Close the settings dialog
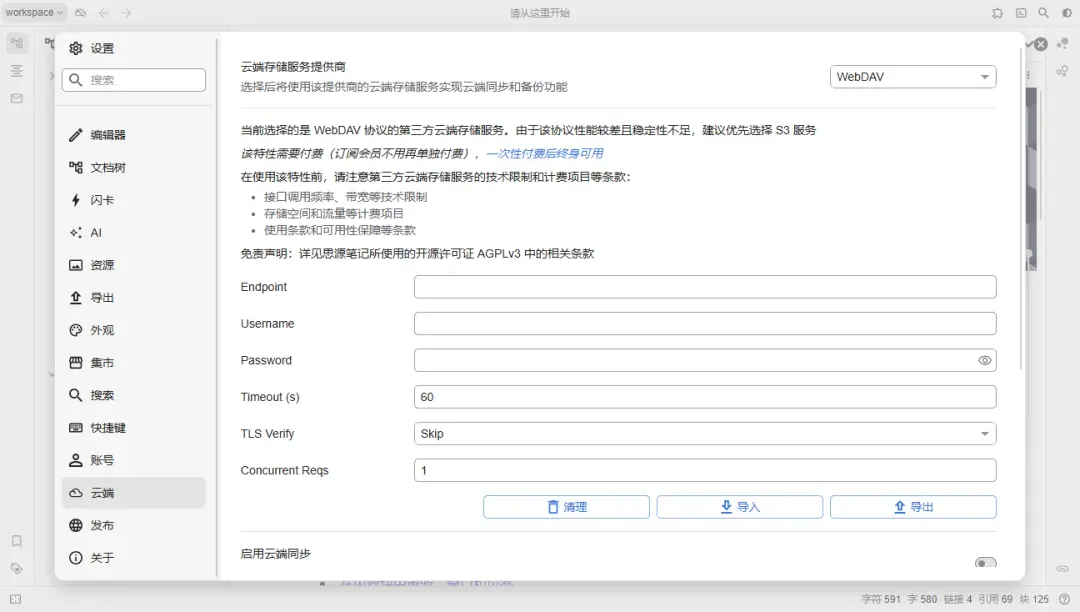Viewport: 1080px width, 612px height. 1041,44
